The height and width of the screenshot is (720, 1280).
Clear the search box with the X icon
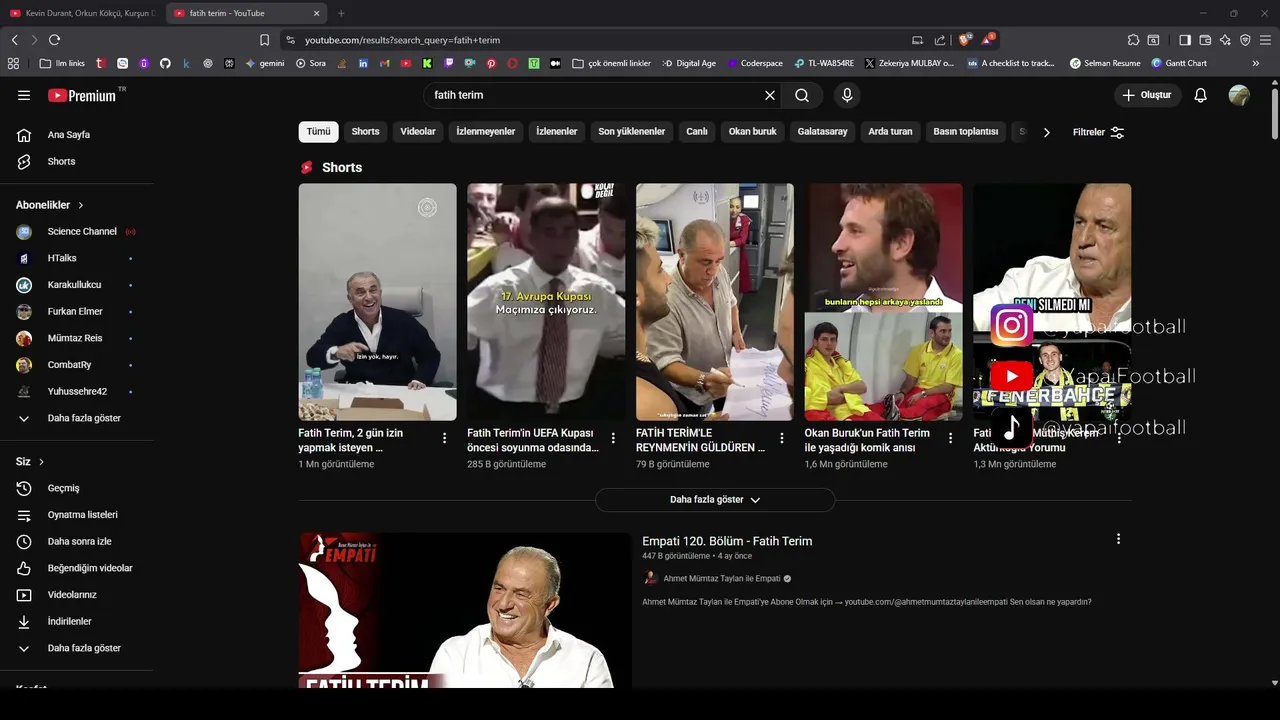[x=770, y=95]
